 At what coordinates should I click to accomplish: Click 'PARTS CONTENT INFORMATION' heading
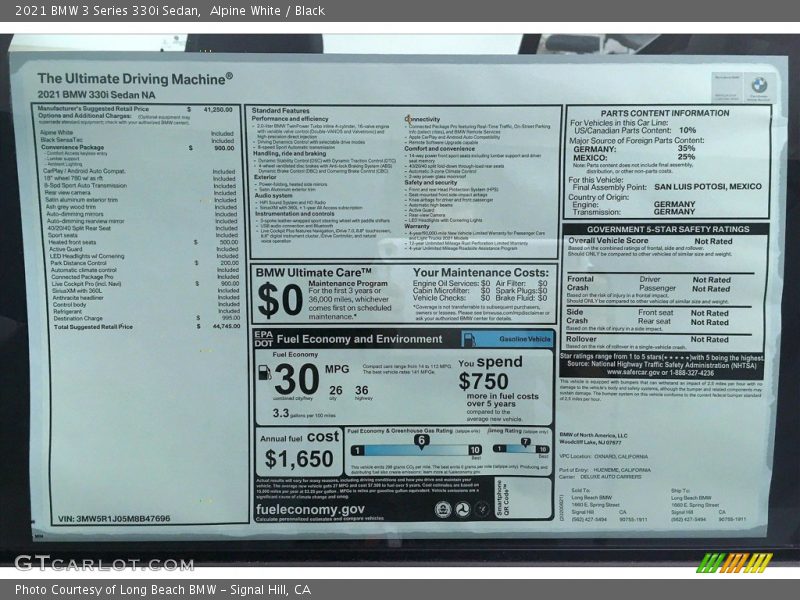pyautogui.click(x=665, y=113)
